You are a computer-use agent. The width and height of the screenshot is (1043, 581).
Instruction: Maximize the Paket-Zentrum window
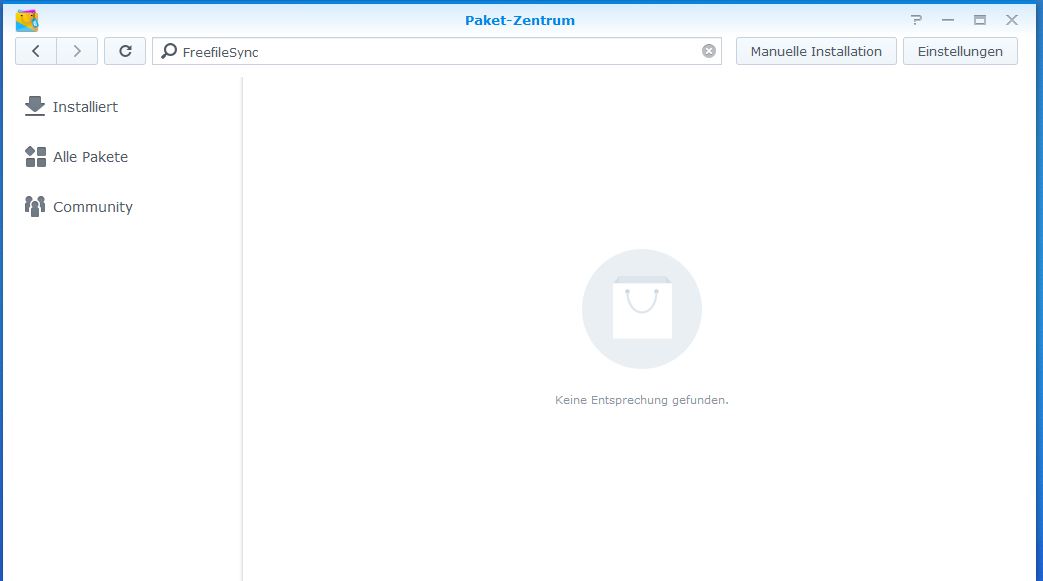[980, 20]
